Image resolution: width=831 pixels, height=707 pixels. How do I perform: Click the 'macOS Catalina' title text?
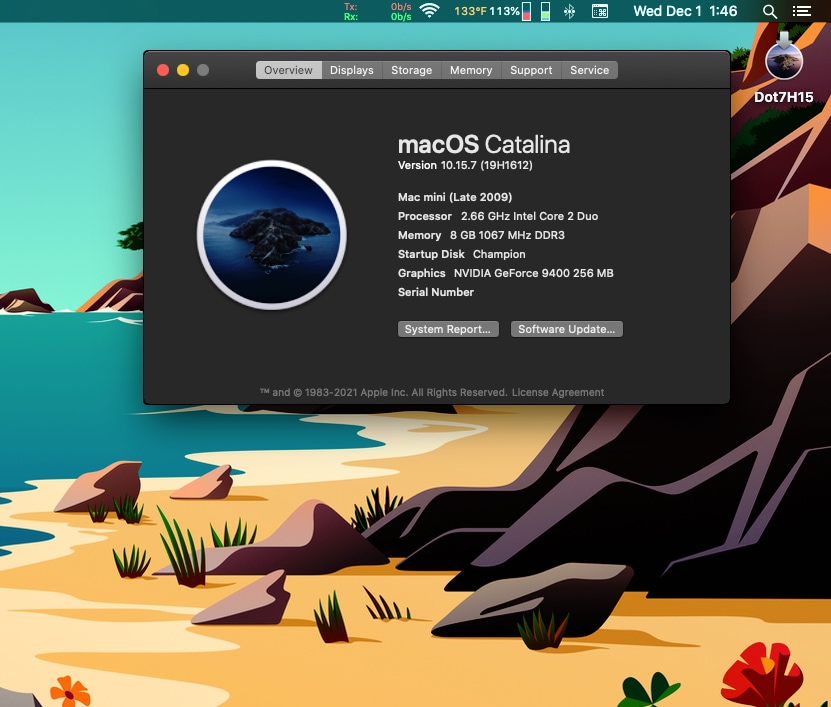pyautogui.click(x=484, y=144)
